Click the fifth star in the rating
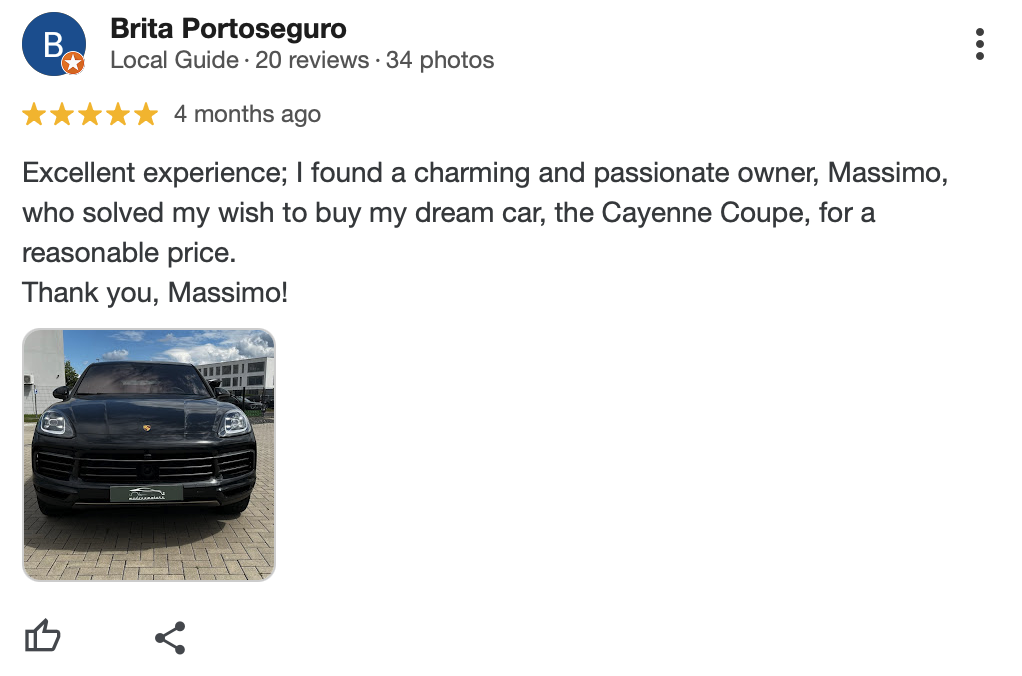 pyautogui.click(x=146, y=113)
